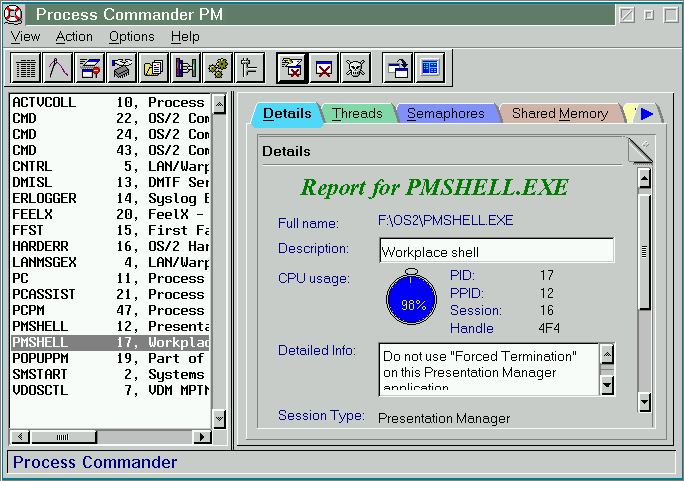Click the memory chip toolbar icon
Viewport: 684px width, 481px height.
click(121, 68)
